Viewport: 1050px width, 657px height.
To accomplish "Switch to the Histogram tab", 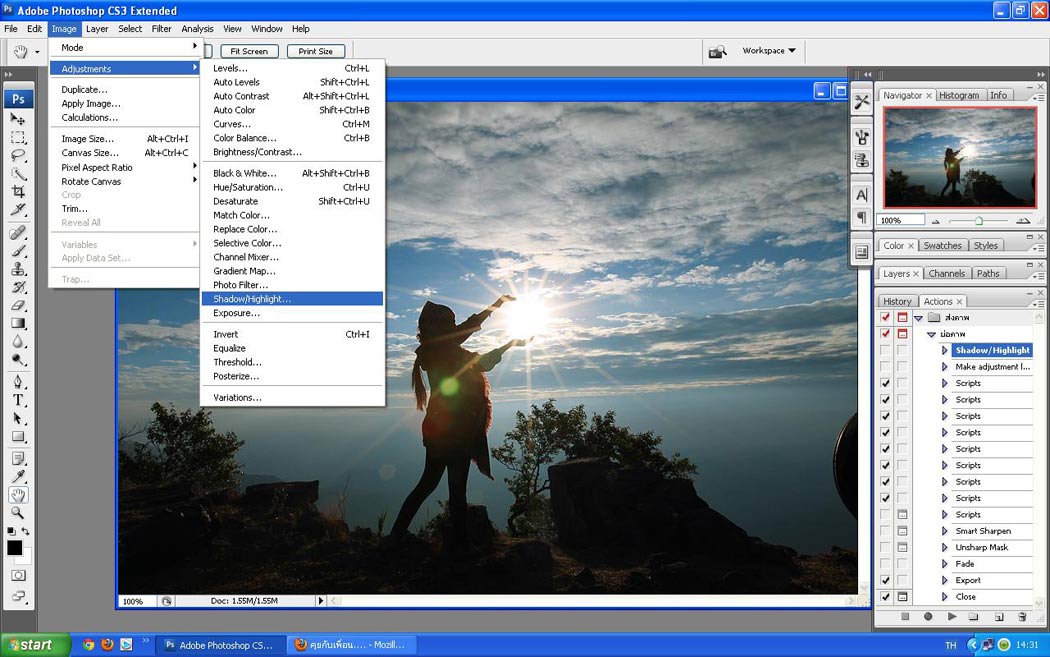I will 958,95.
